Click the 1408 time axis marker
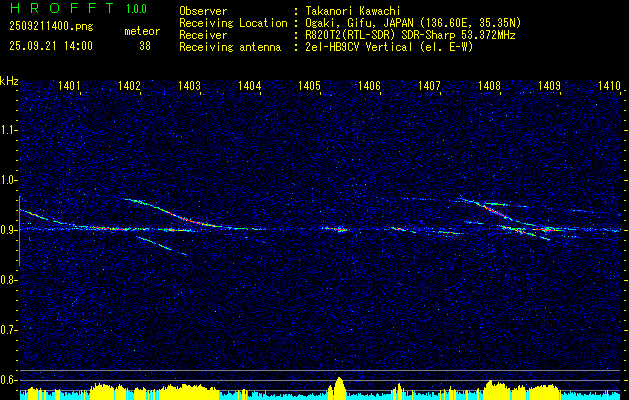The width and height of the screenshot is (629, 400). tap(489, 85)
